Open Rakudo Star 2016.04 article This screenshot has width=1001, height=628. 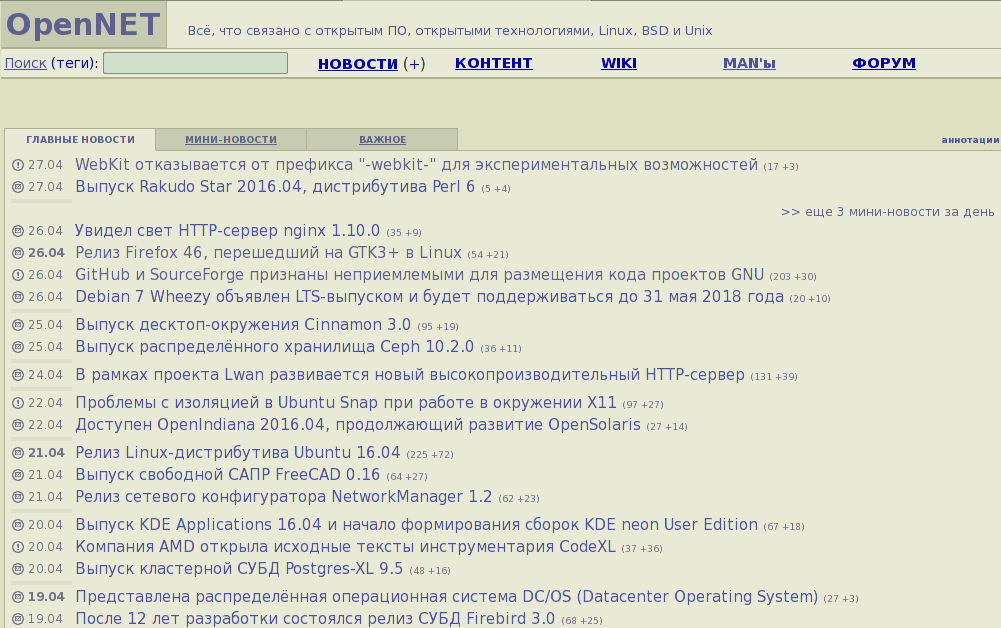point(275,187)
